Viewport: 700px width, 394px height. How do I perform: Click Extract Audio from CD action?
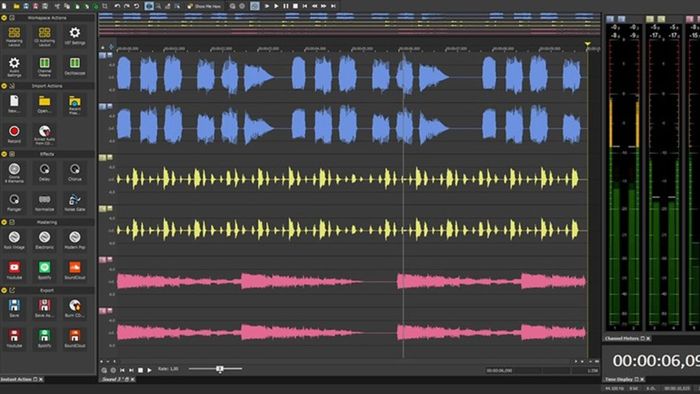[44, 135]
